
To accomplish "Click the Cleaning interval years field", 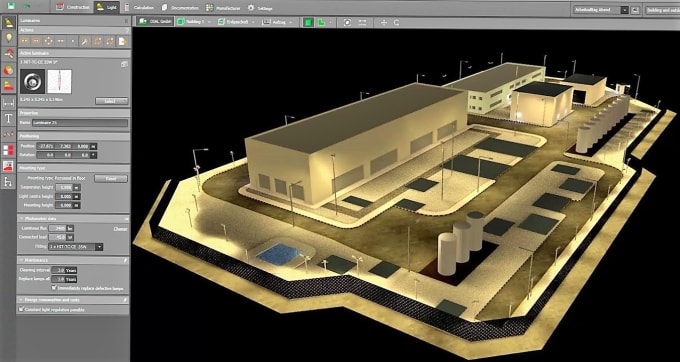I will tap(58, 270).
